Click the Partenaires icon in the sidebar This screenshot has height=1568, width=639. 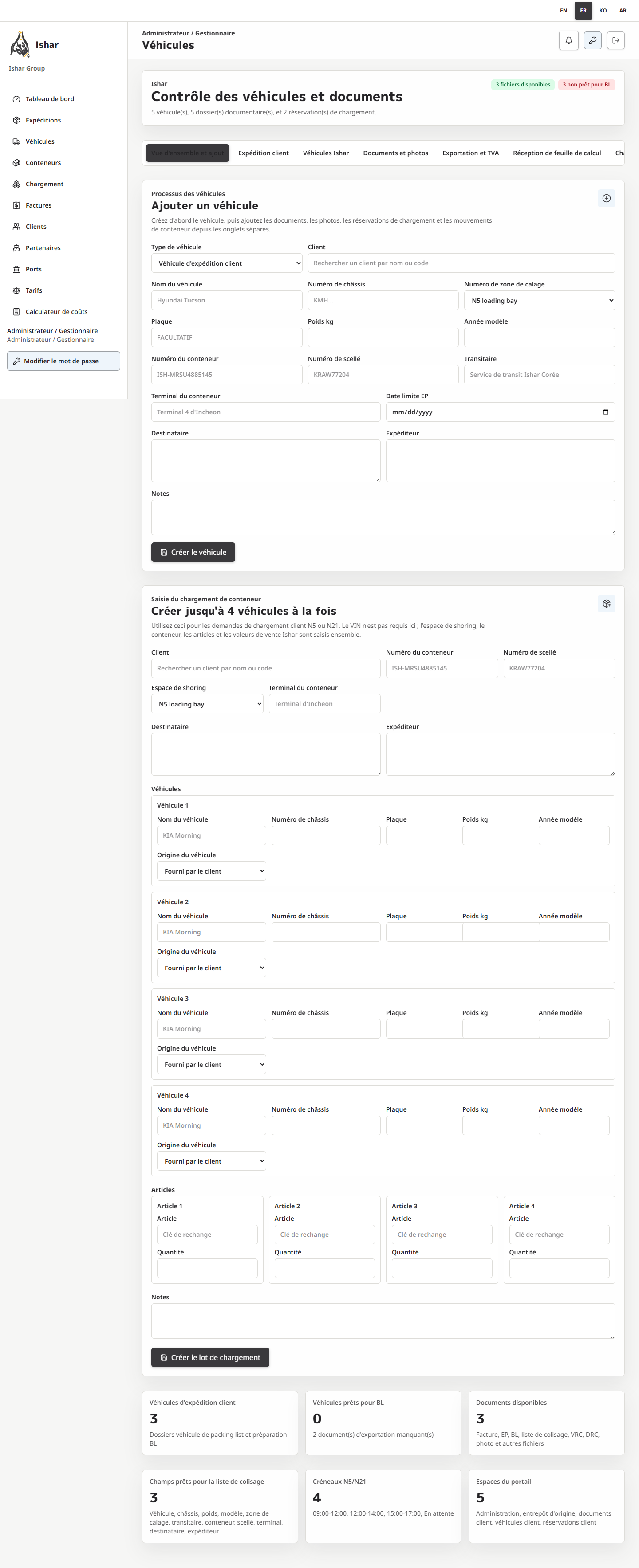click(16, 248)
